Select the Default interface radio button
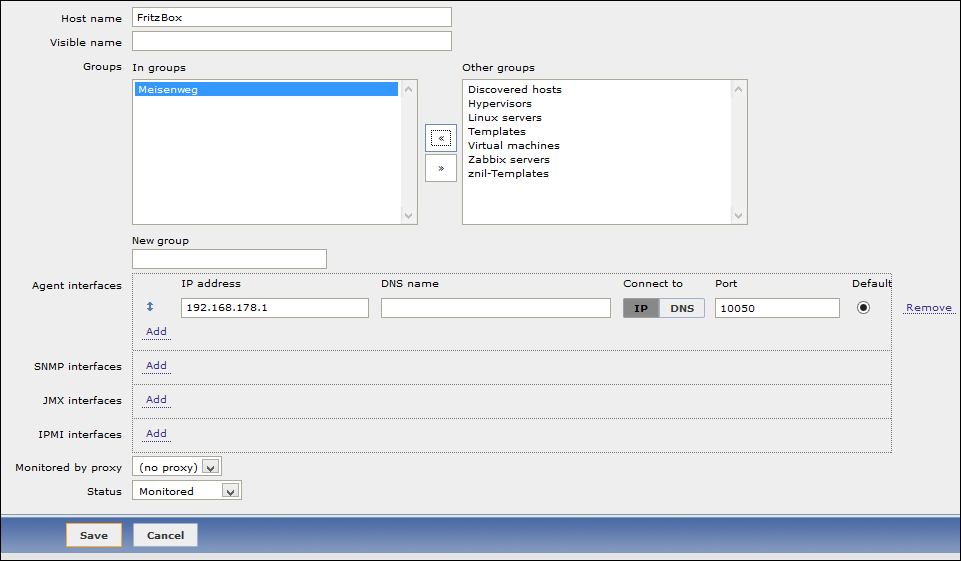The height and width of the screenshot is (561, 961). pos(863,308)
